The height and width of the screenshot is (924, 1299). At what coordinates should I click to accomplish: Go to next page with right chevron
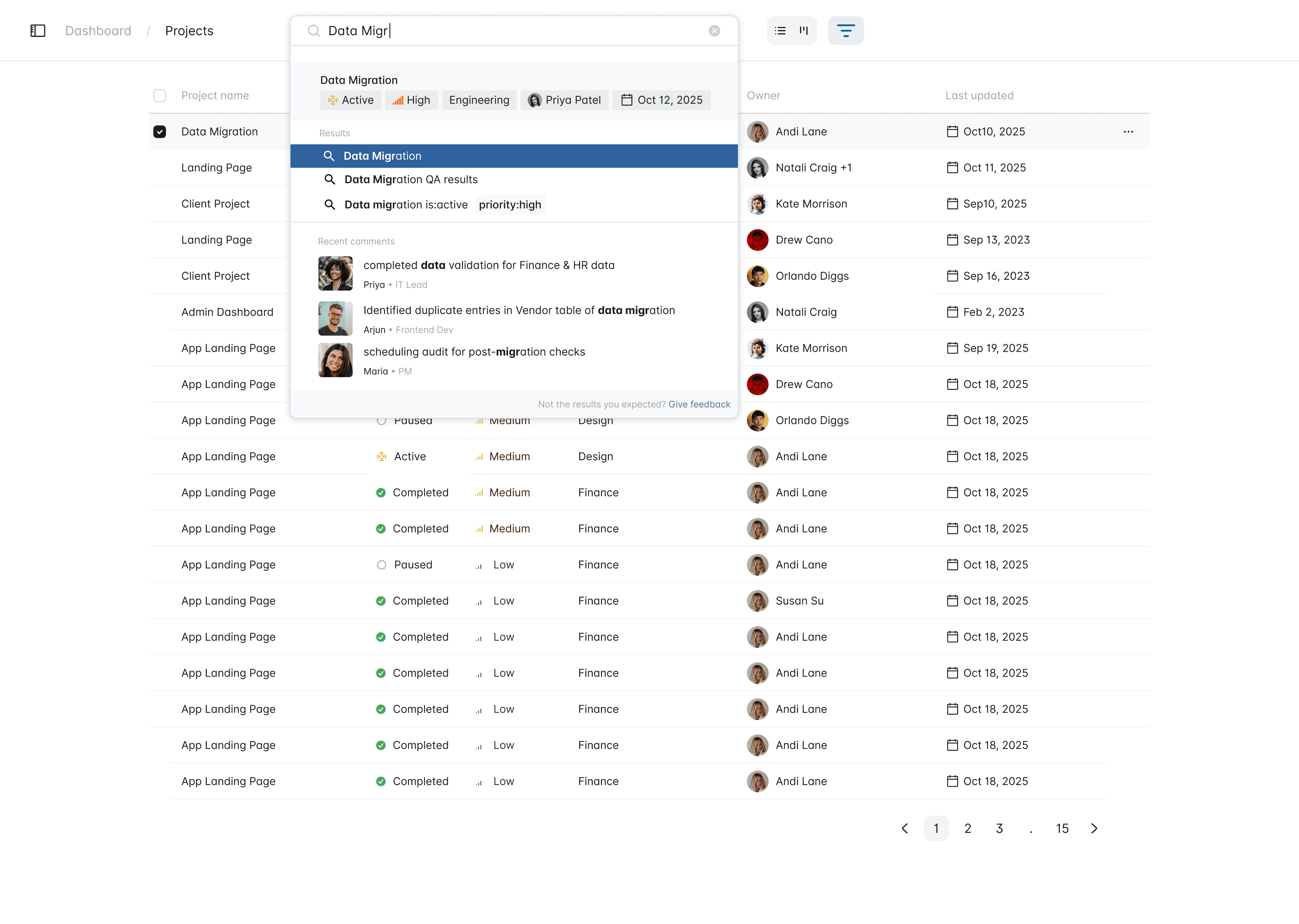coord(1094,829)
